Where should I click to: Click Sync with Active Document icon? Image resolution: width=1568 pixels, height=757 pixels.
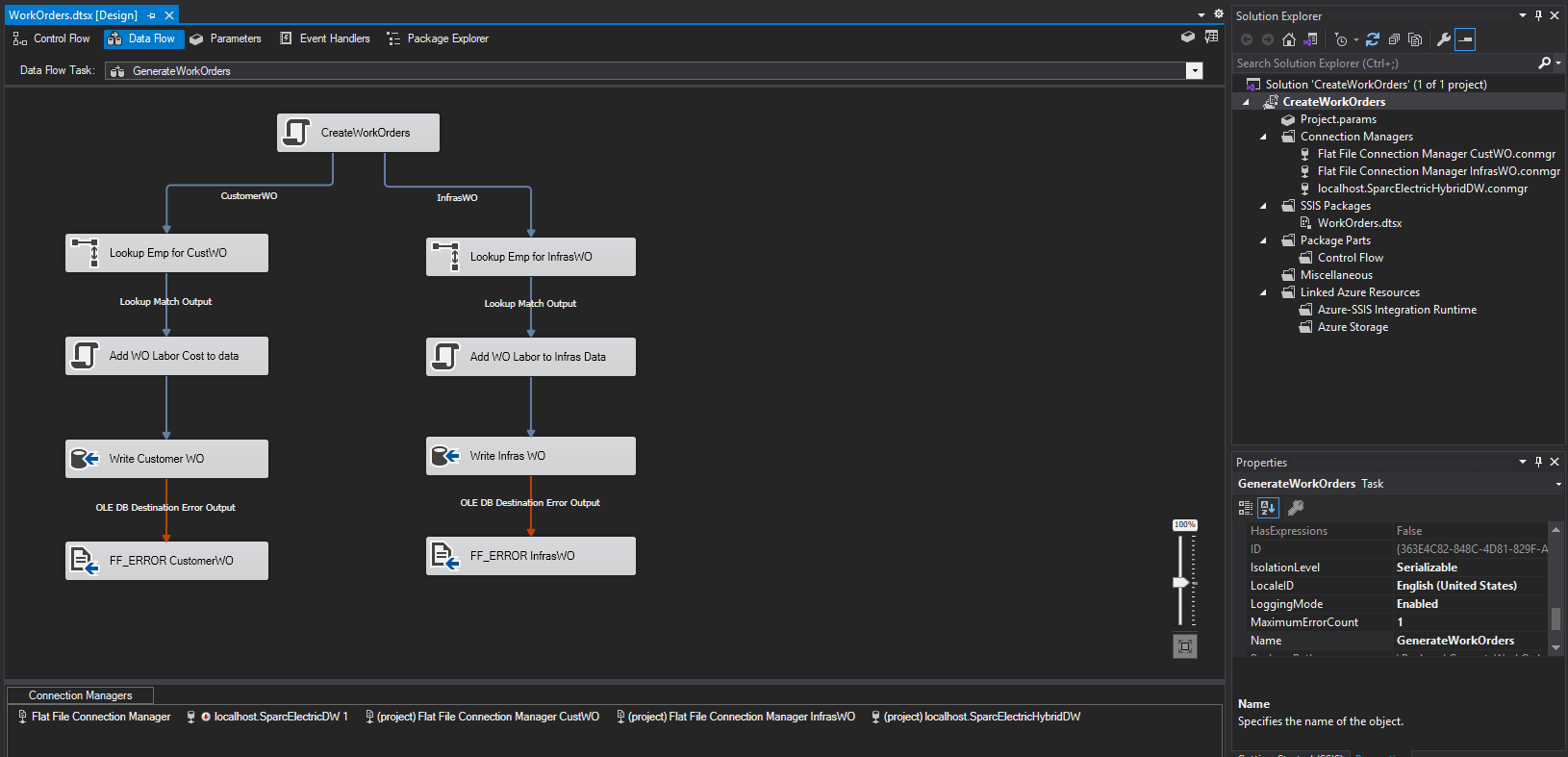point(1373,39)
